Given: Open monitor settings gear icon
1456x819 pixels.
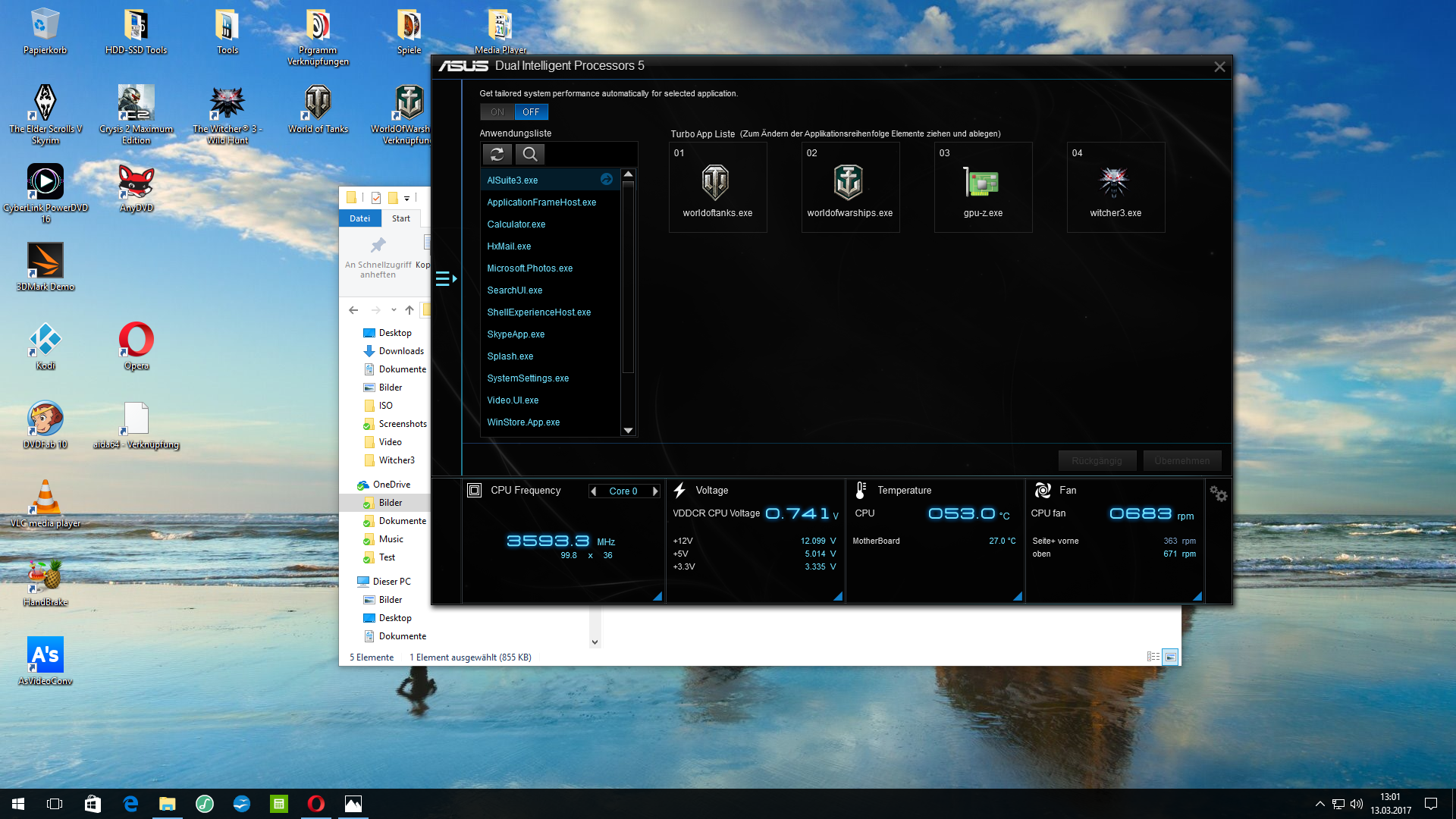Looking at the screenshot, I should (x=1218, y=494).
